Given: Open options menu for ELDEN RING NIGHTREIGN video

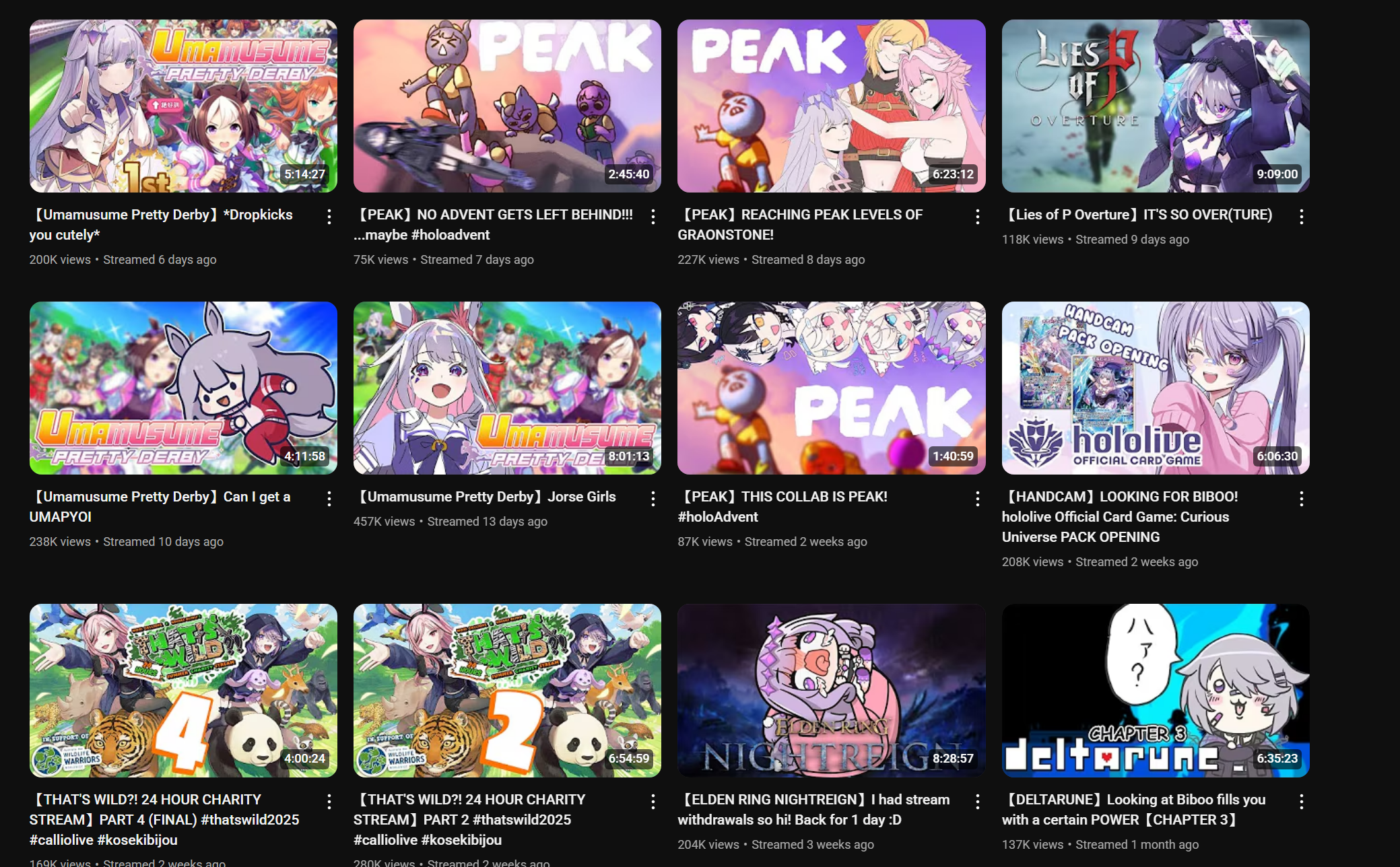Looking at the screenshot, I should pos(977,802).
